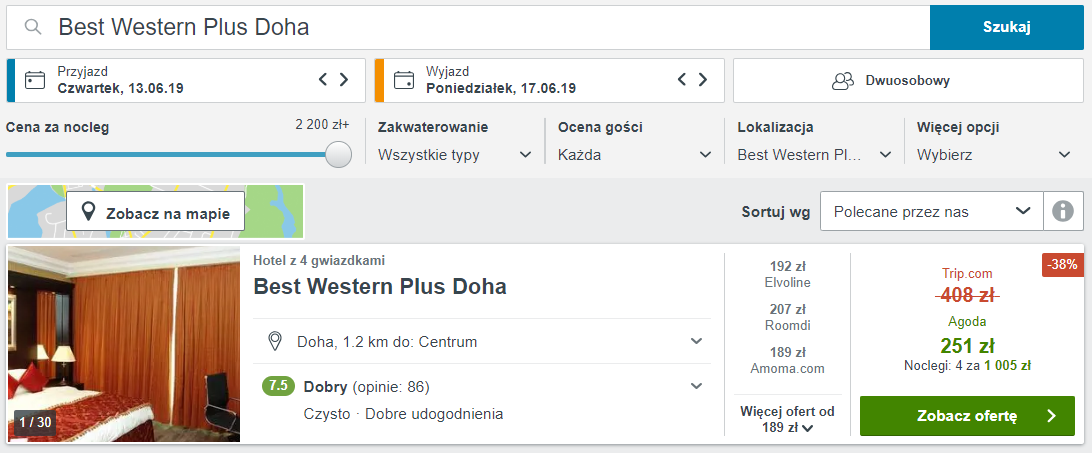Expand Więcej ofert od 189 zł
The width and height of the screenshot is (1092, 453).
pos(787,420)
